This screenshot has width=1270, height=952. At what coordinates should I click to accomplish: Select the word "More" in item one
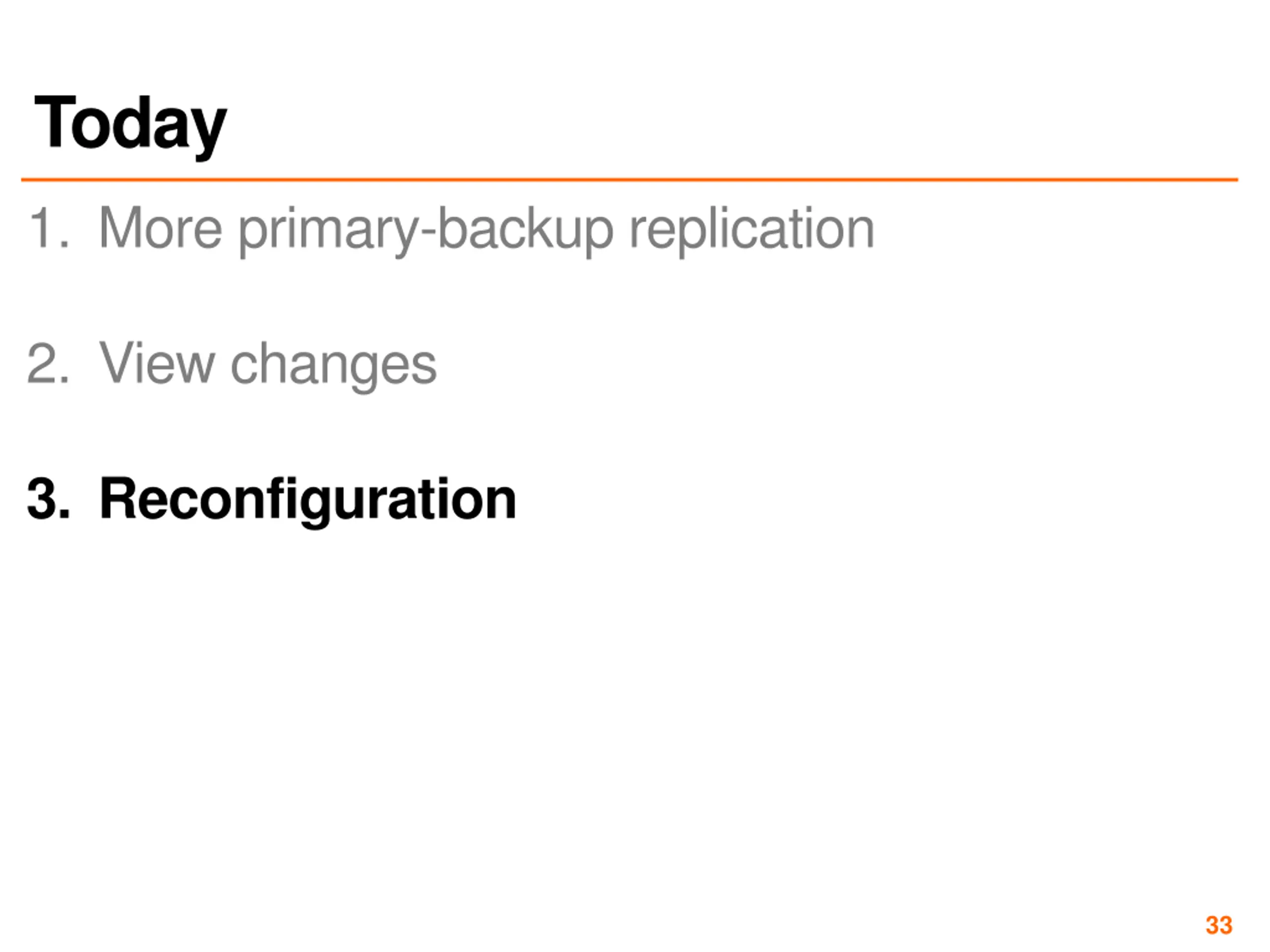(x=161, y=229)
